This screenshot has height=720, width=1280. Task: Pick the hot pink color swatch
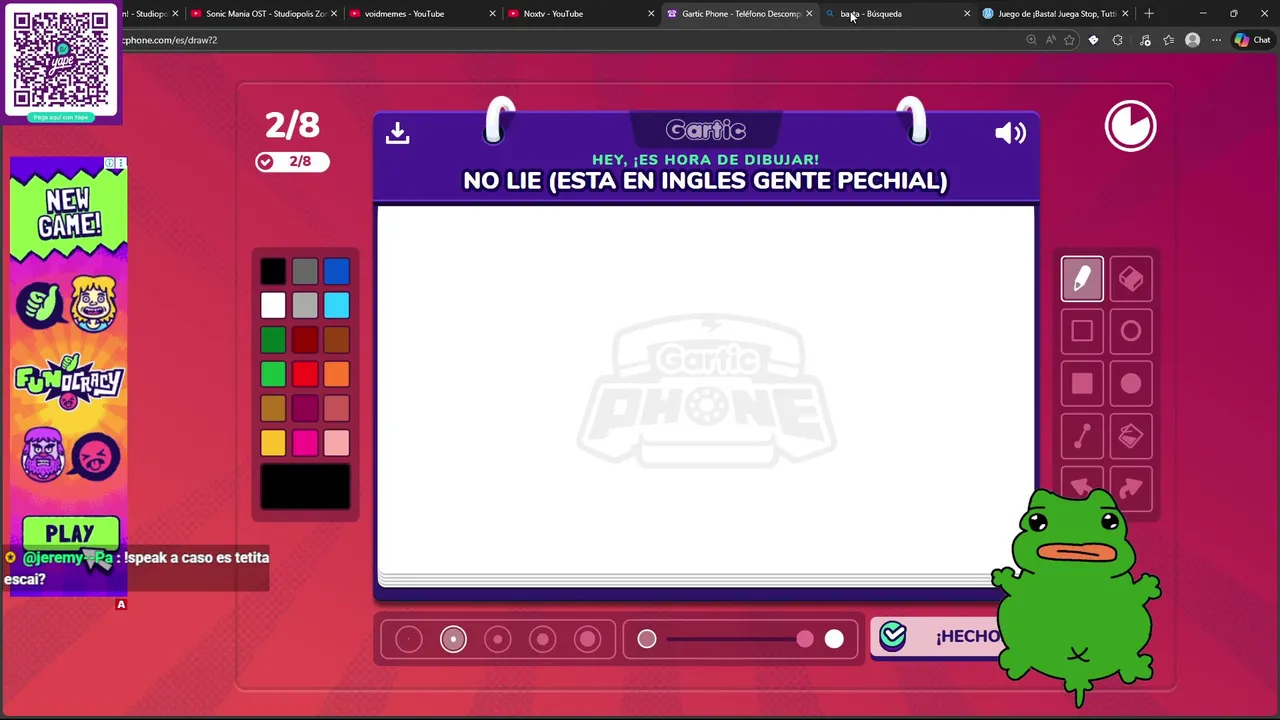(x=305, y=442)
